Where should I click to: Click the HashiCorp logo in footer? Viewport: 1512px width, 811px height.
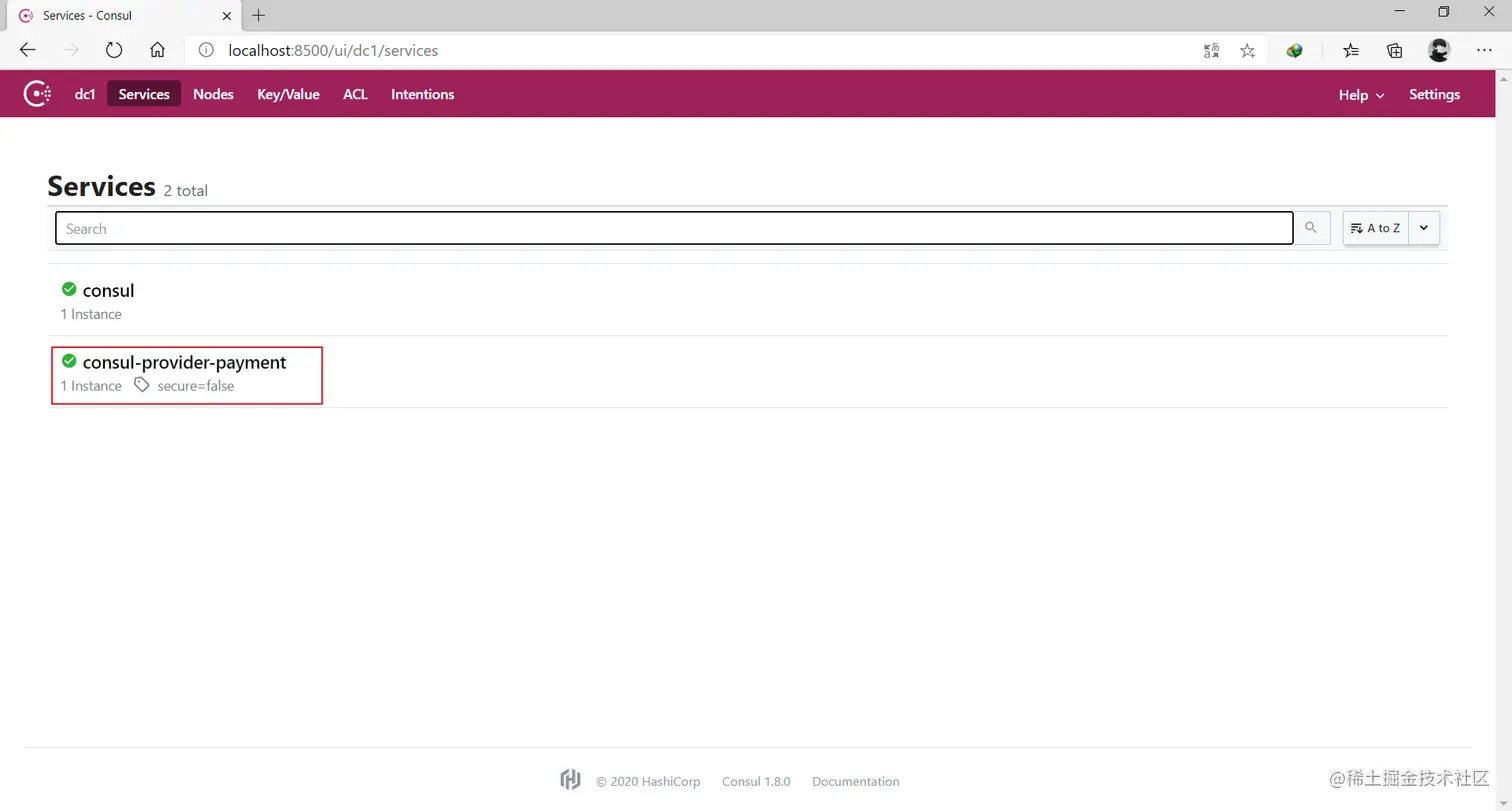(x=570, y=780)
